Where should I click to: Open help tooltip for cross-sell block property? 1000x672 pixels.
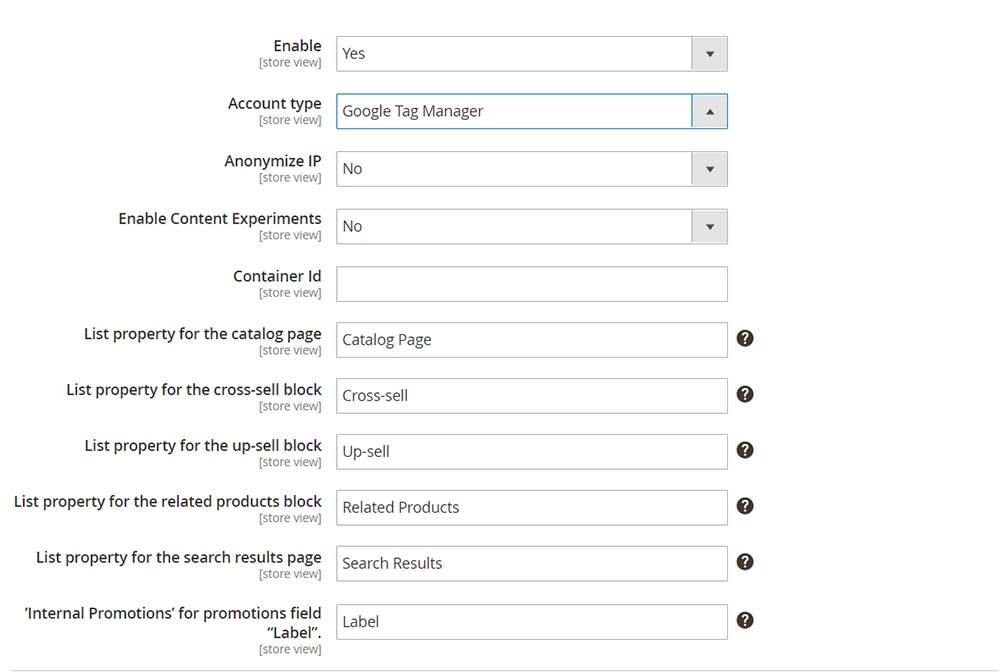point(745,395)
